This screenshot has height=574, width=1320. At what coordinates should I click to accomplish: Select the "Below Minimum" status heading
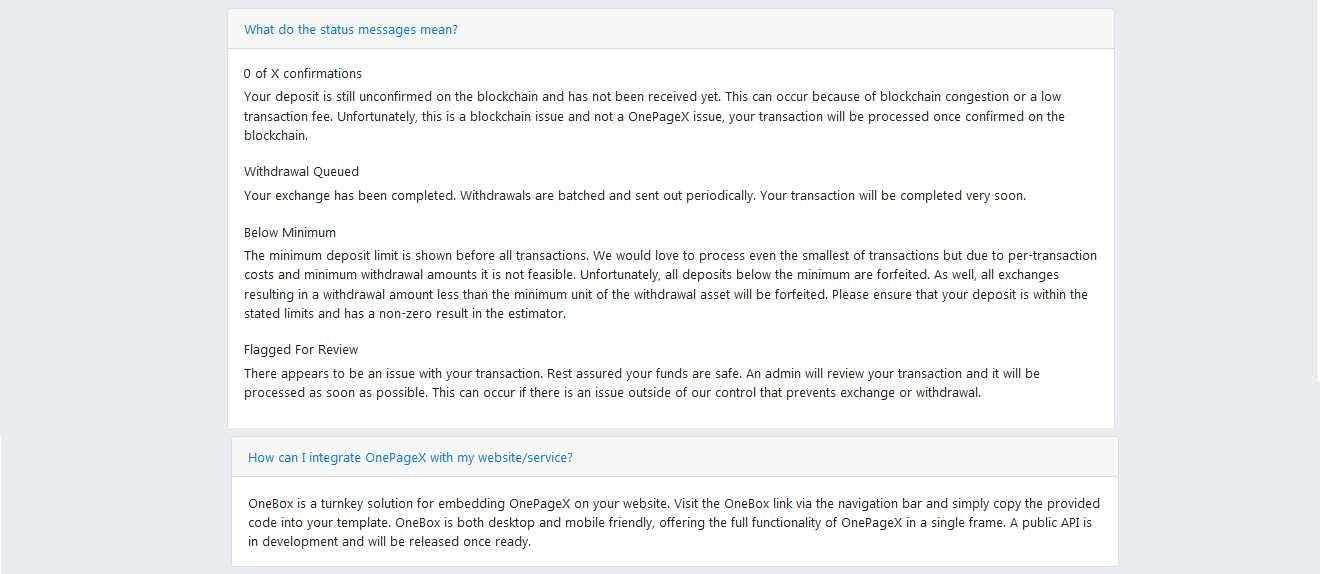coord(289,233)
